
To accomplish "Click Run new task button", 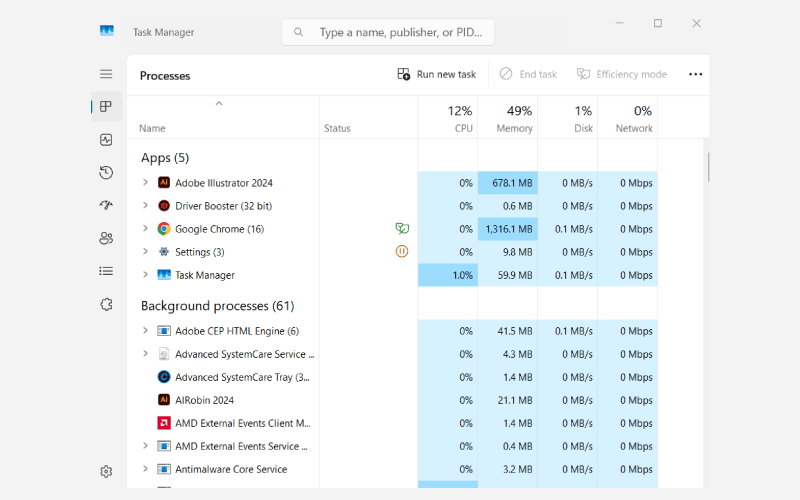I will 436,74.
